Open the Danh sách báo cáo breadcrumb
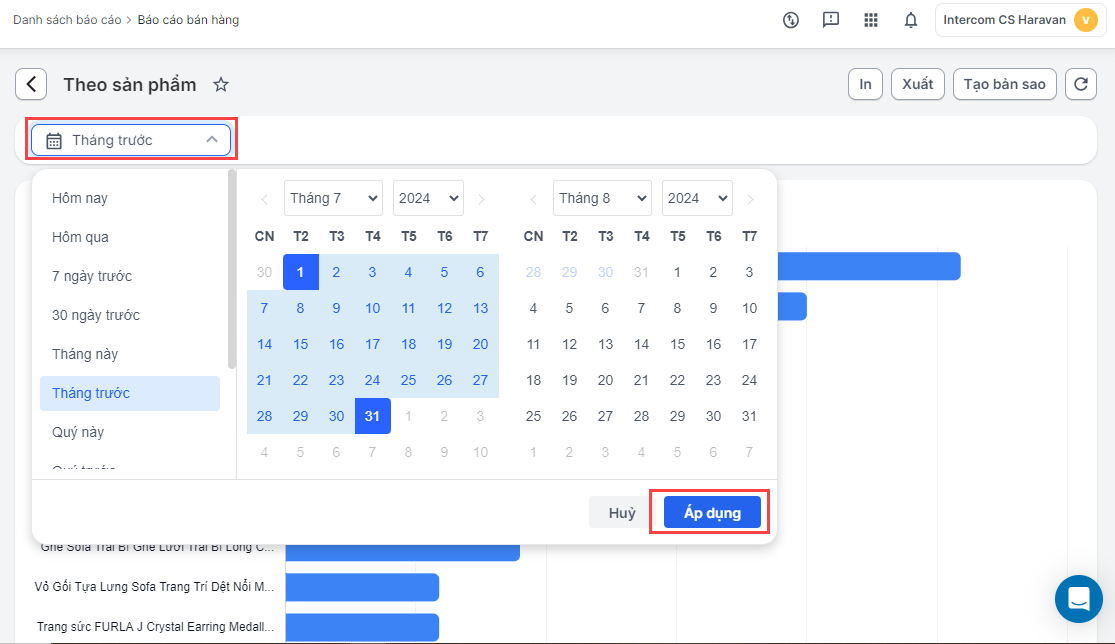The image size is (1115, 644). point(67,20)
